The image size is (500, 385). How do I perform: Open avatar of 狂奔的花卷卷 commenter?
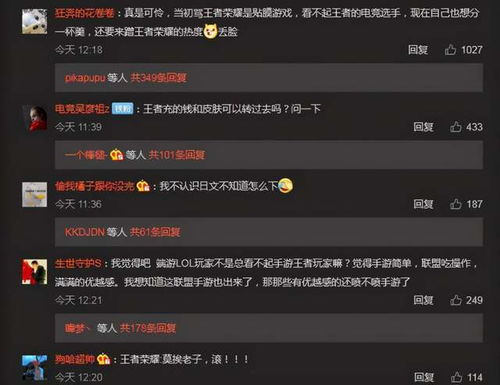[34, 21]
